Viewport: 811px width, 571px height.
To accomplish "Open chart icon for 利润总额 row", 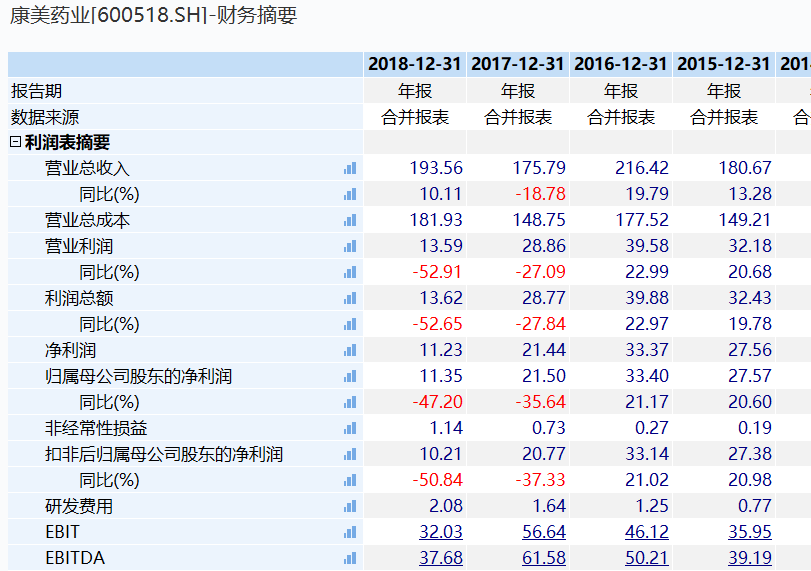I will pos(350,298).
